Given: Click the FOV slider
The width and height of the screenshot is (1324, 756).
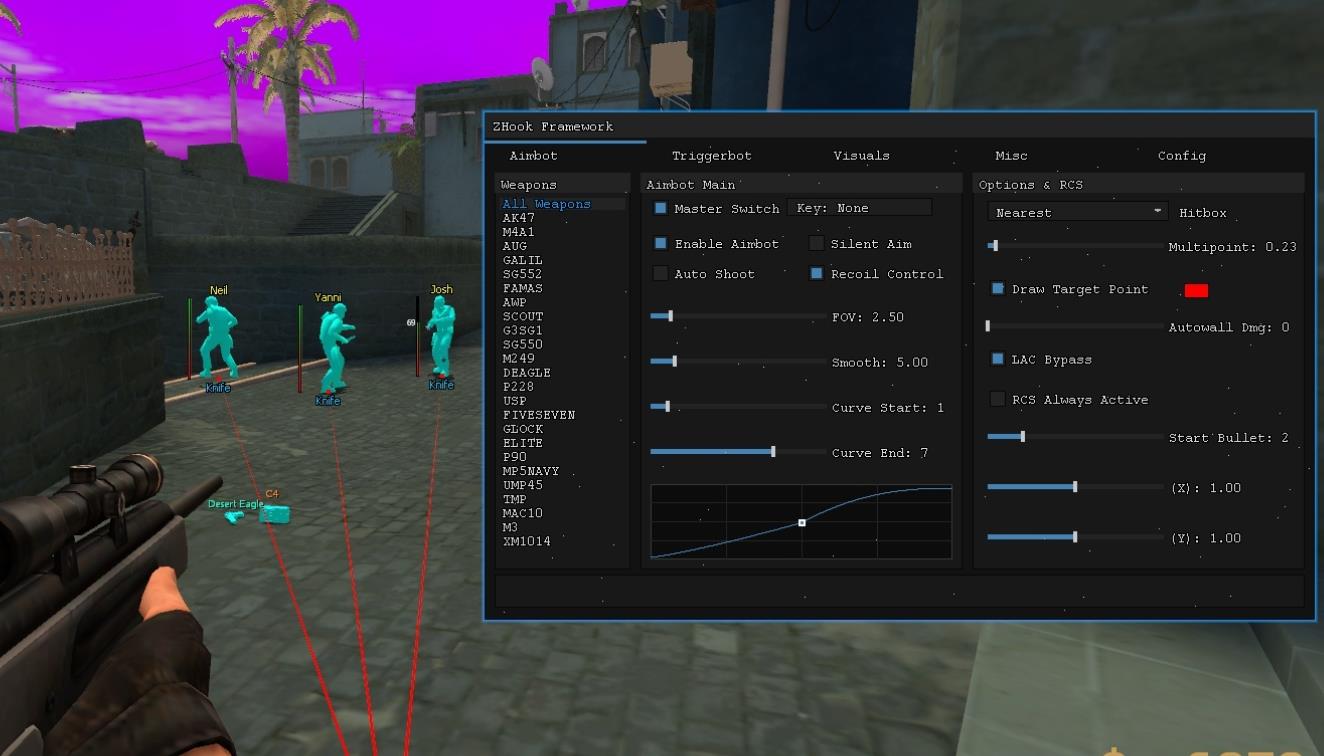Looking at the screenshot, I should [x=738, y=317].
